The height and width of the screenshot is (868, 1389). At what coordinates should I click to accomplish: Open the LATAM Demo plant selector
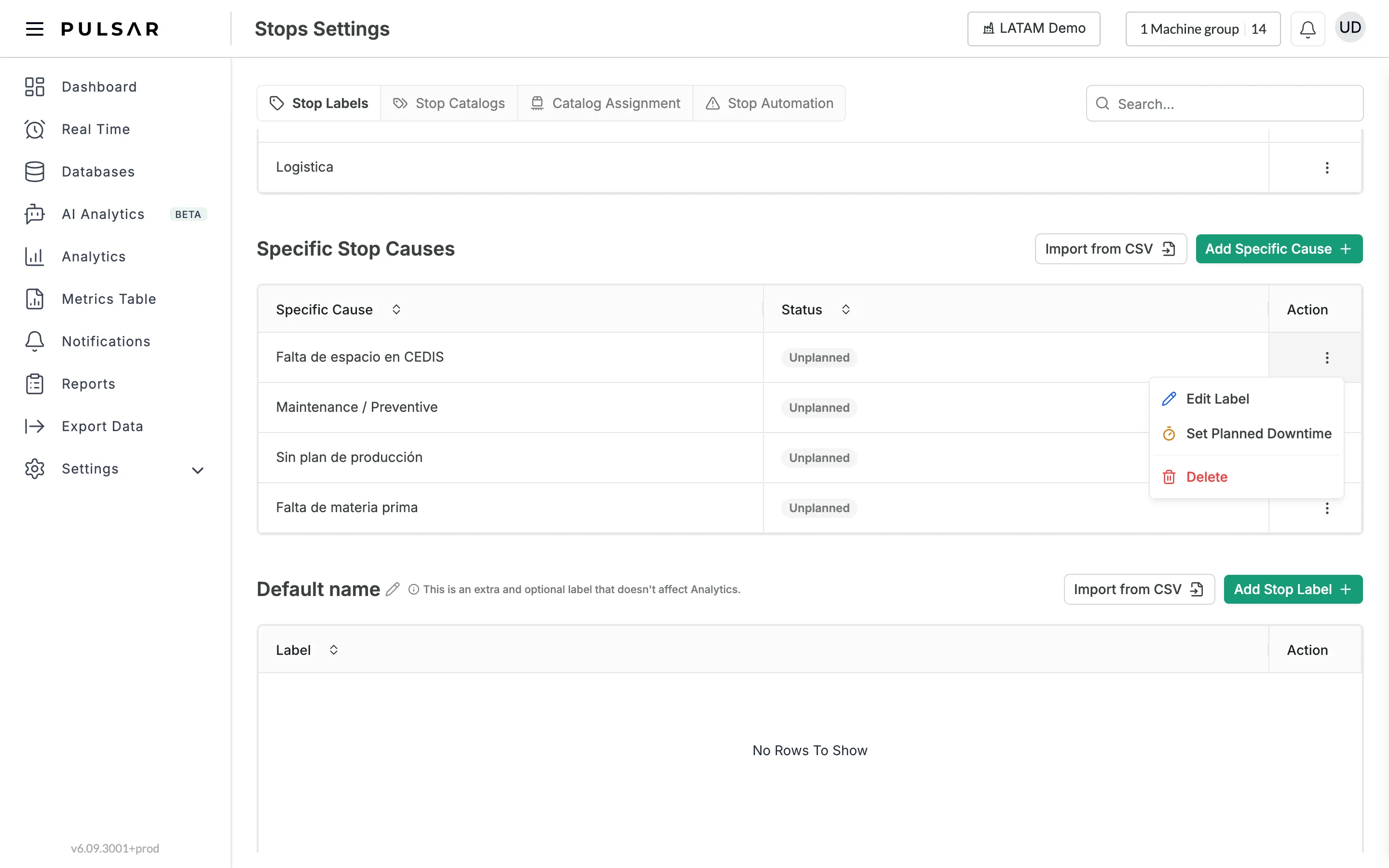[x=1034, y=29]
